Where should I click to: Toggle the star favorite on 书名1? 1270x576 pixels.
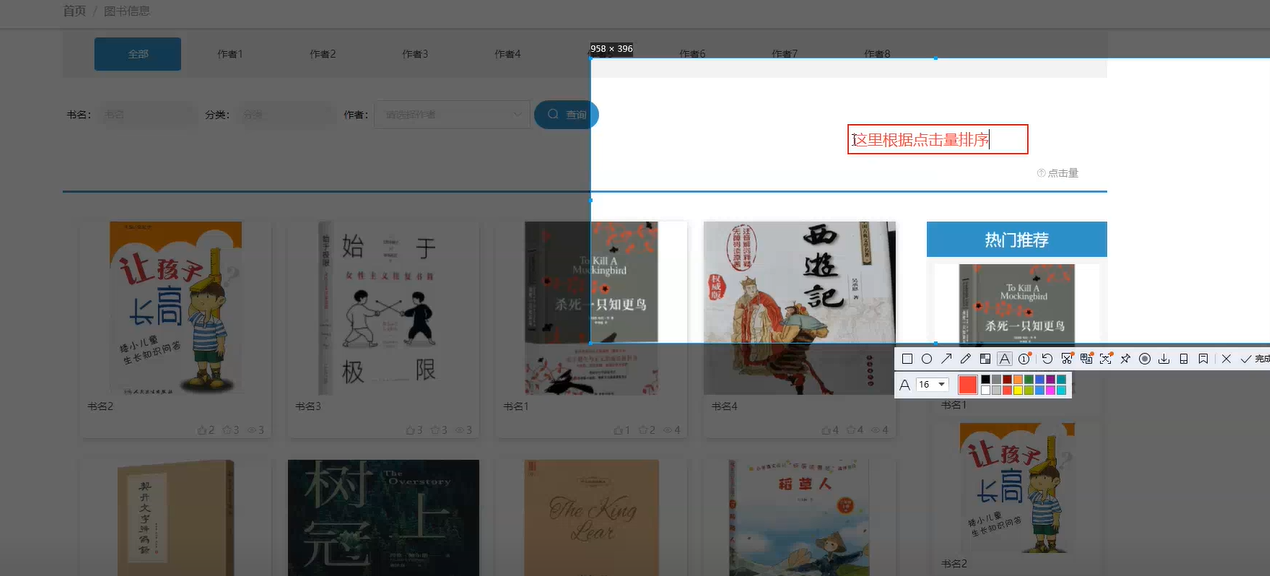[x=642, y=430]
